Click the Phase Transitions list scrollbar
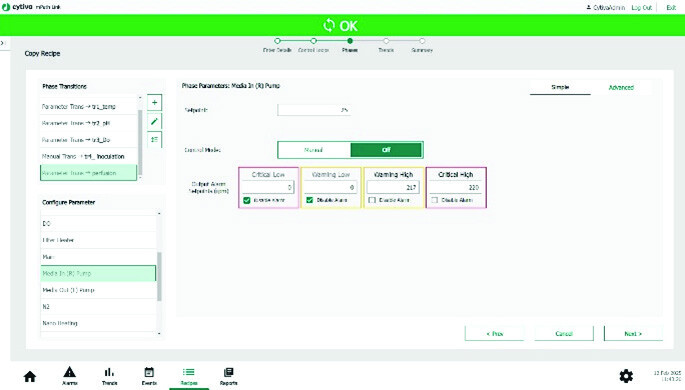The image size is (685, 390). pos(140,142)
